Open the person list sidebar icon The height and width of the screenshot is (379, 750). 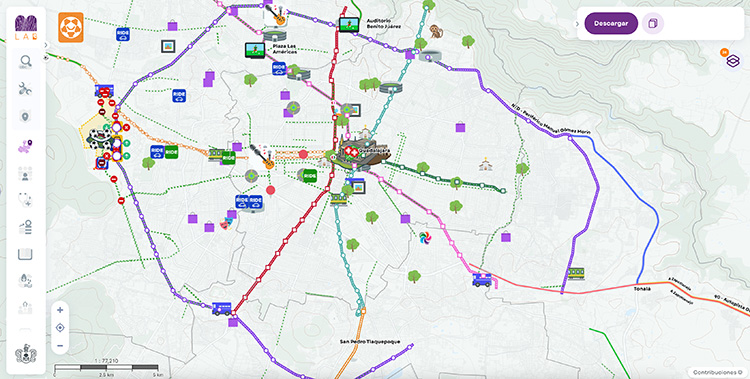(x=26, y=227)
